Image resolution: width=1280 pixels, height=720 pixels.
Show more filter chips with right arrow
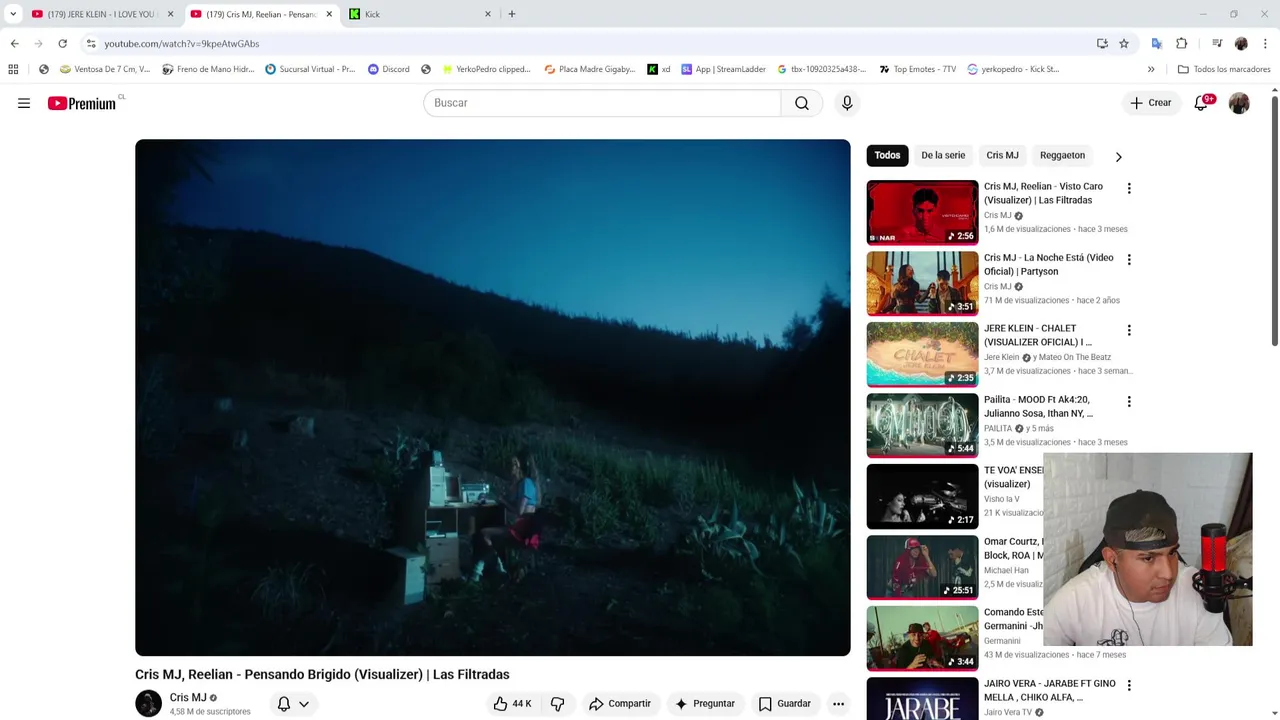[1118, 156]
